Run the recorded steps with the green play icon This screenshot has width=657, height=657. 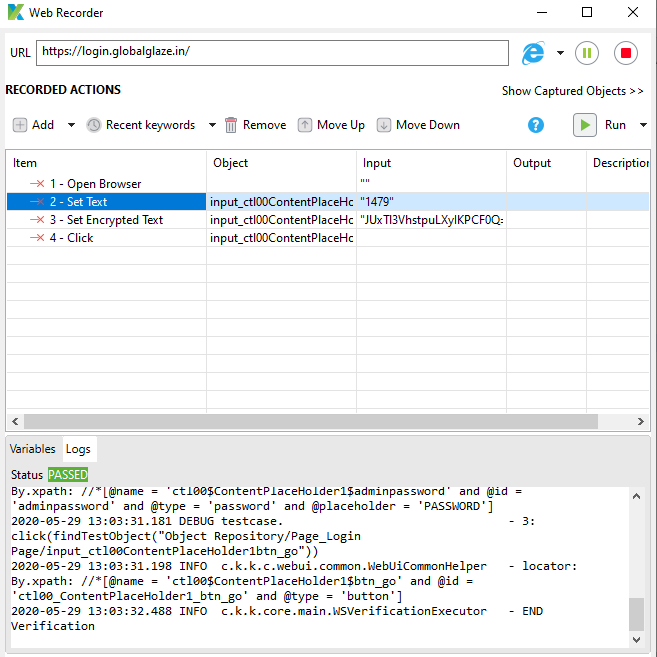click(x=585, y=125)
